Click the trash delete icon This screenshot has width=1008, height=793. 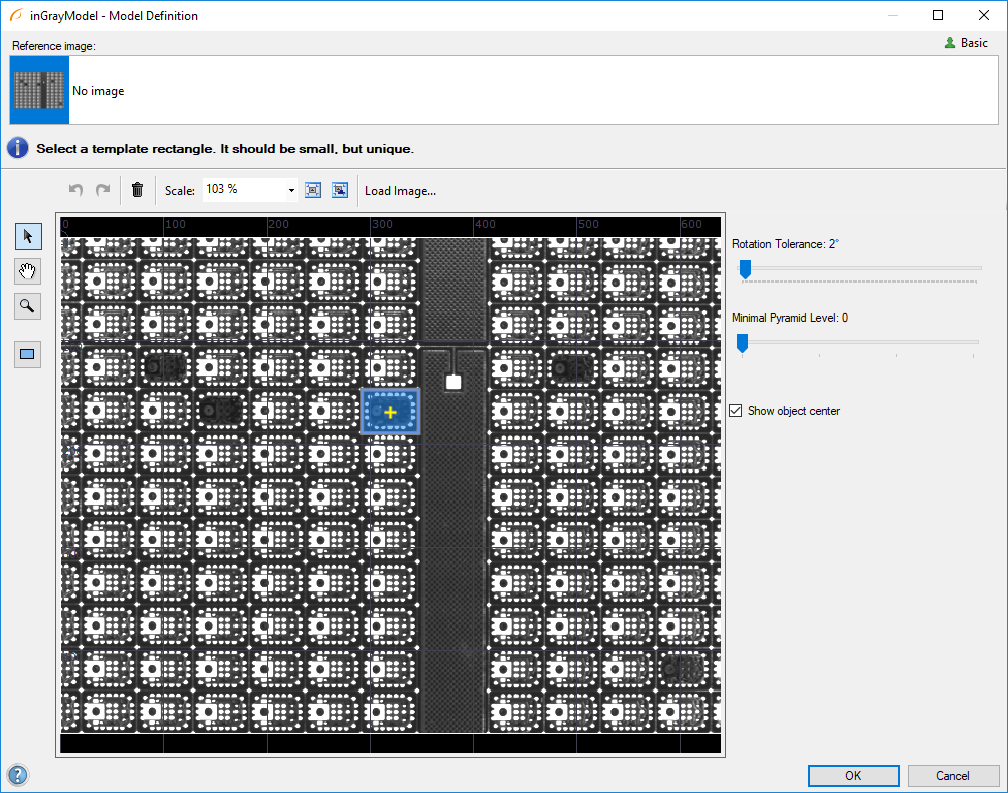pyautogui.click(x=138, y=190)
